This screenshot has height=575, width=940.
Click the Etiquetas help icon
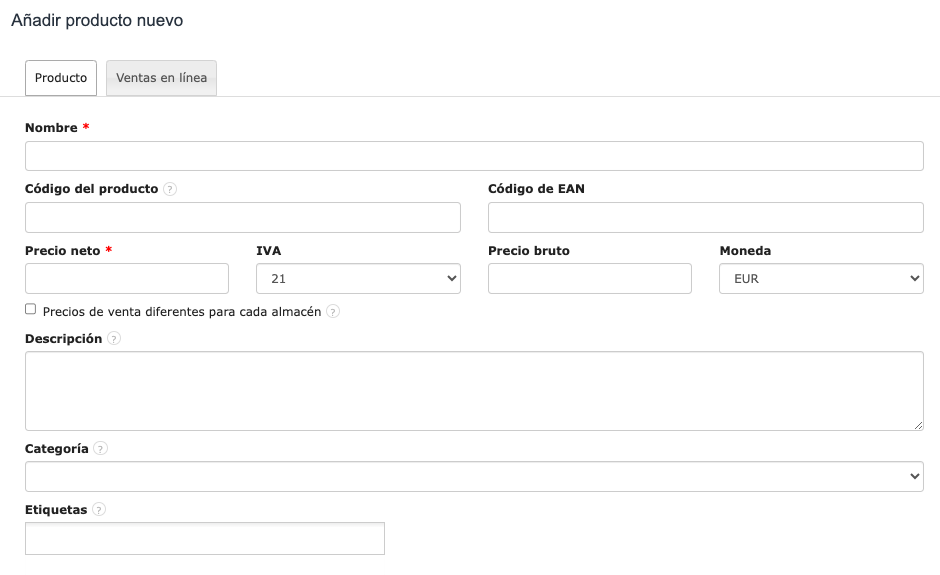[x=99, y=510]
